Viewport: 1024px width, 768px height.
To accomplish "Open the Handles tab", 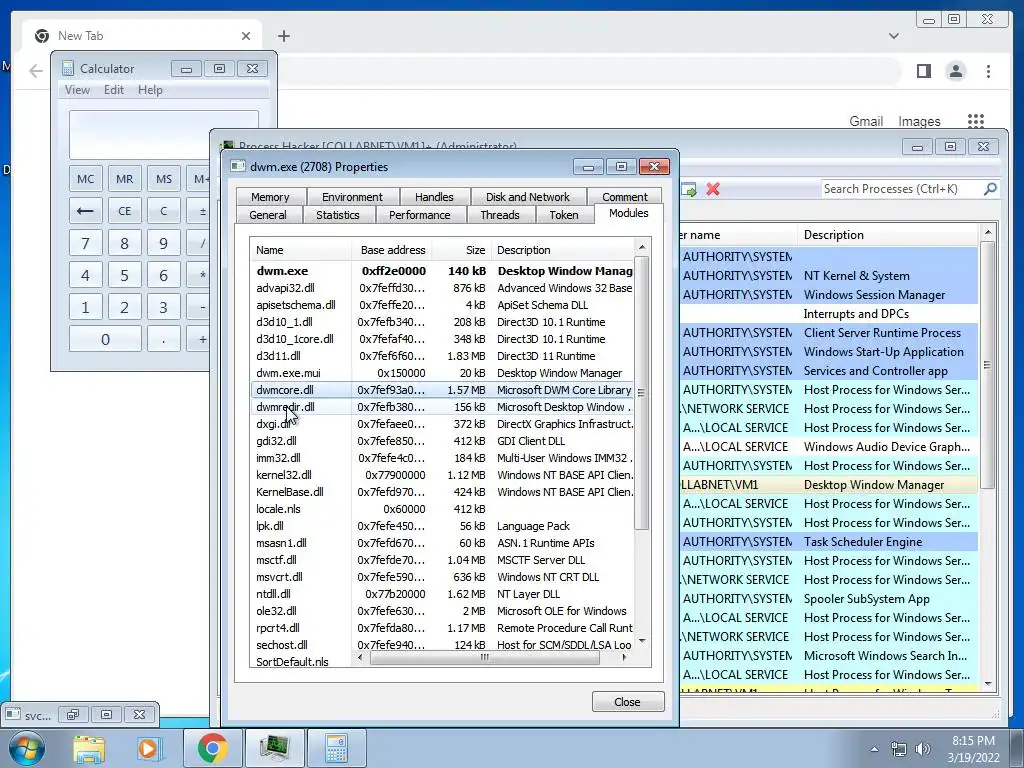I will (x=434, y=197).
